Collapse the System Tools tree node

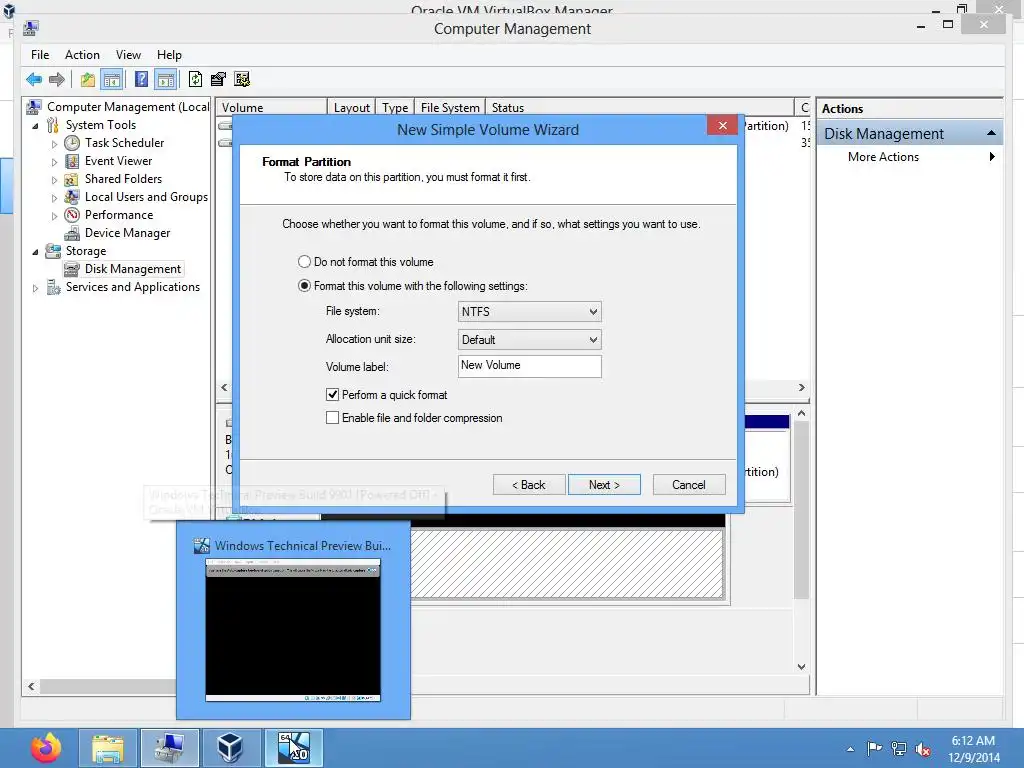(35, 125)
